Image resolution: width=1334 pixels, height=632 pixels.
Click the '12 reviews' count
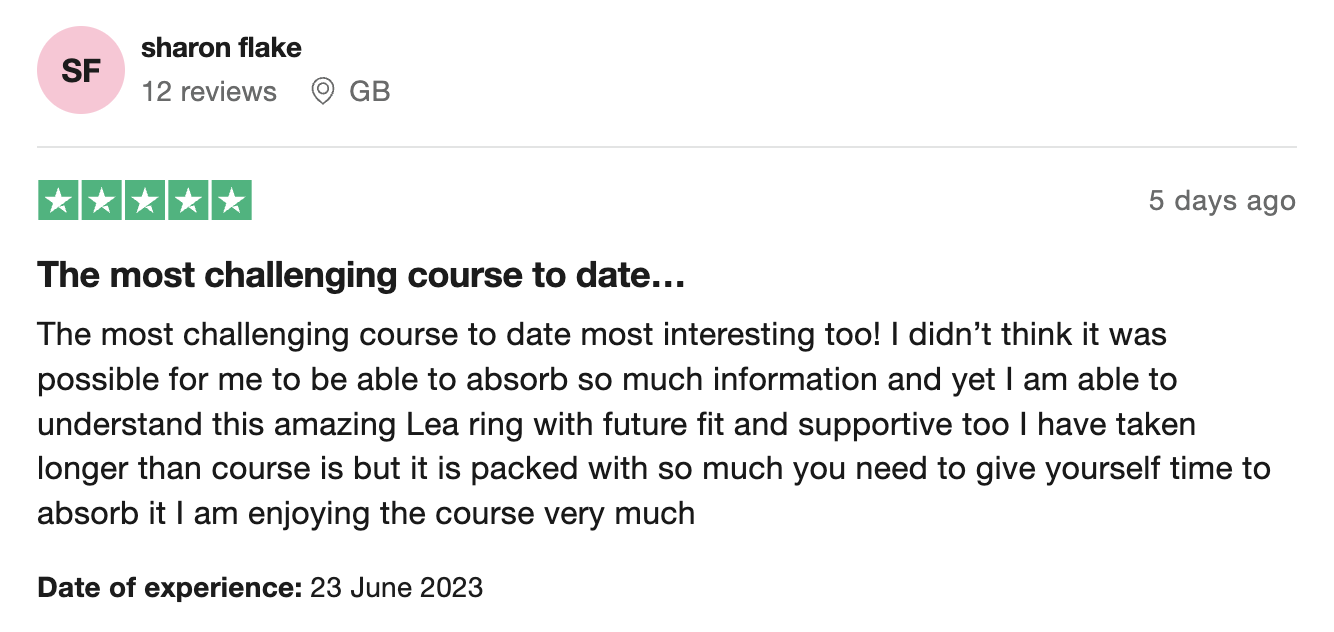[209, 92]
